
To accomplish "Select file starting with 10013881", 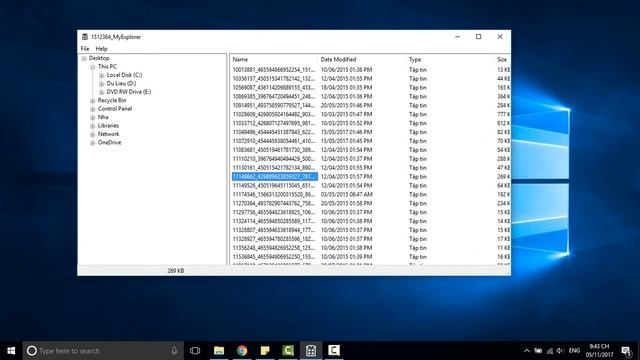I will pyautogui.click(x=274, y=70).
